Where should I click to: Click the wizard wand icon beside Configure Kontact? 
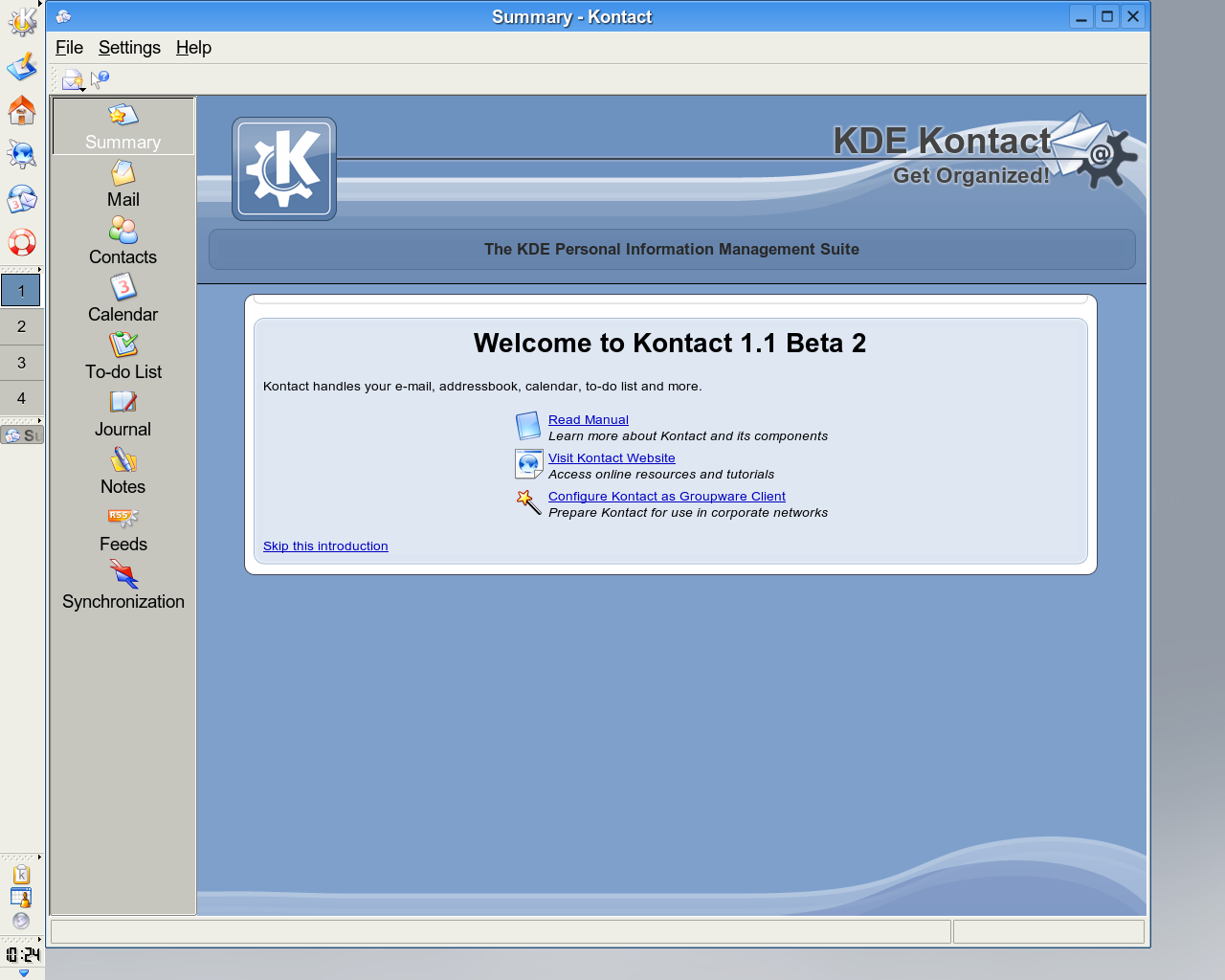pos(528,501)
